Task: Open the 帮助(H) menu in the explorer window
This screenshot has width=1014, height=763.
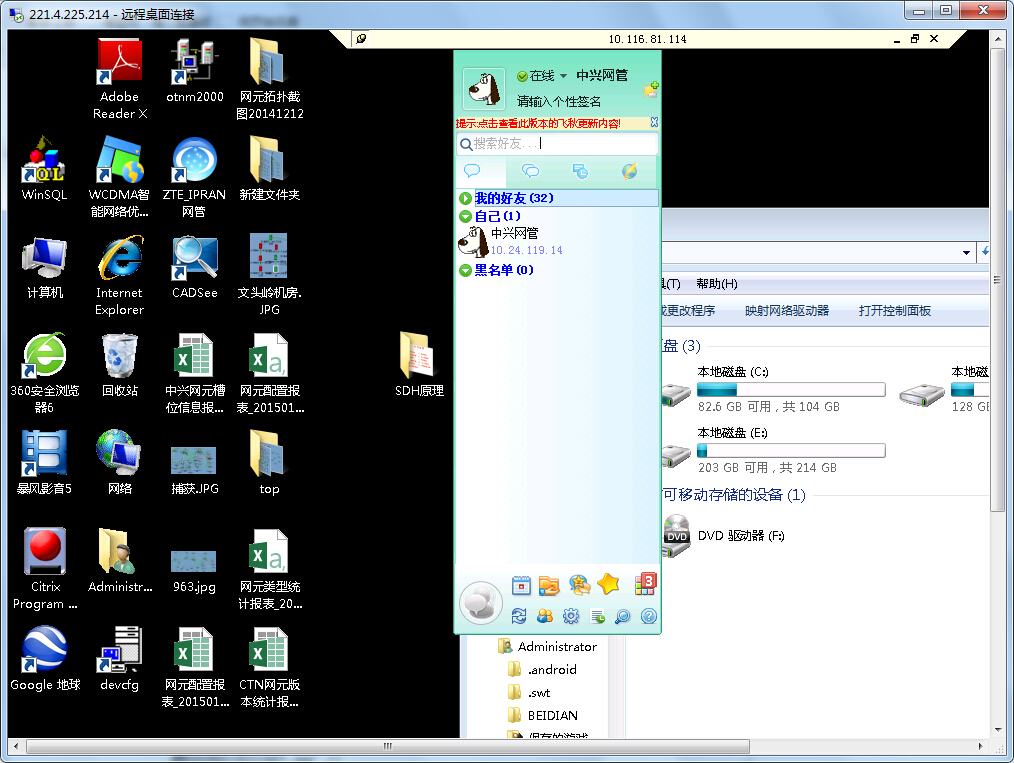Action: coord(717,284)
